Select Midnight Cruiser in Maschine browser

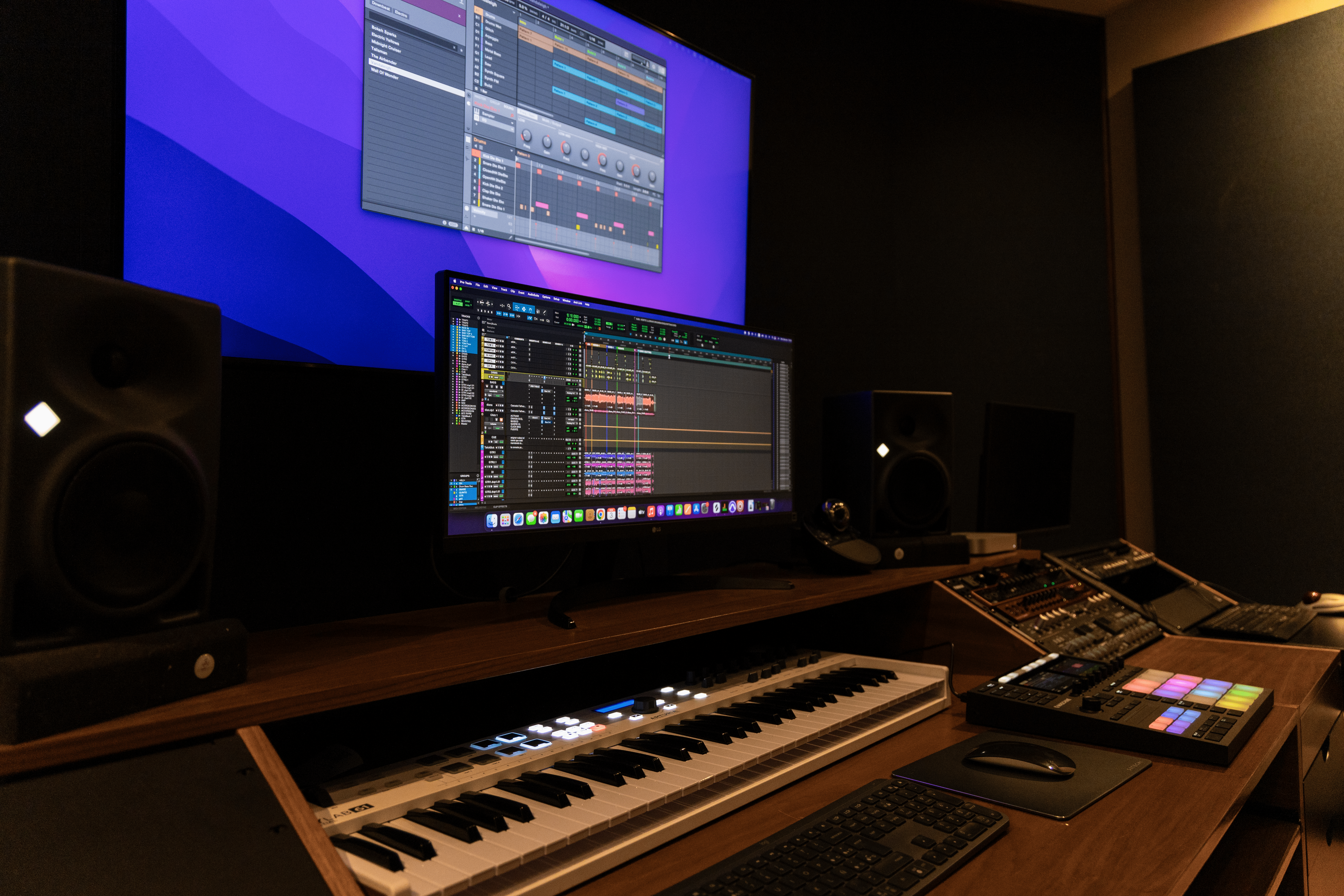(x=386, y=46)
